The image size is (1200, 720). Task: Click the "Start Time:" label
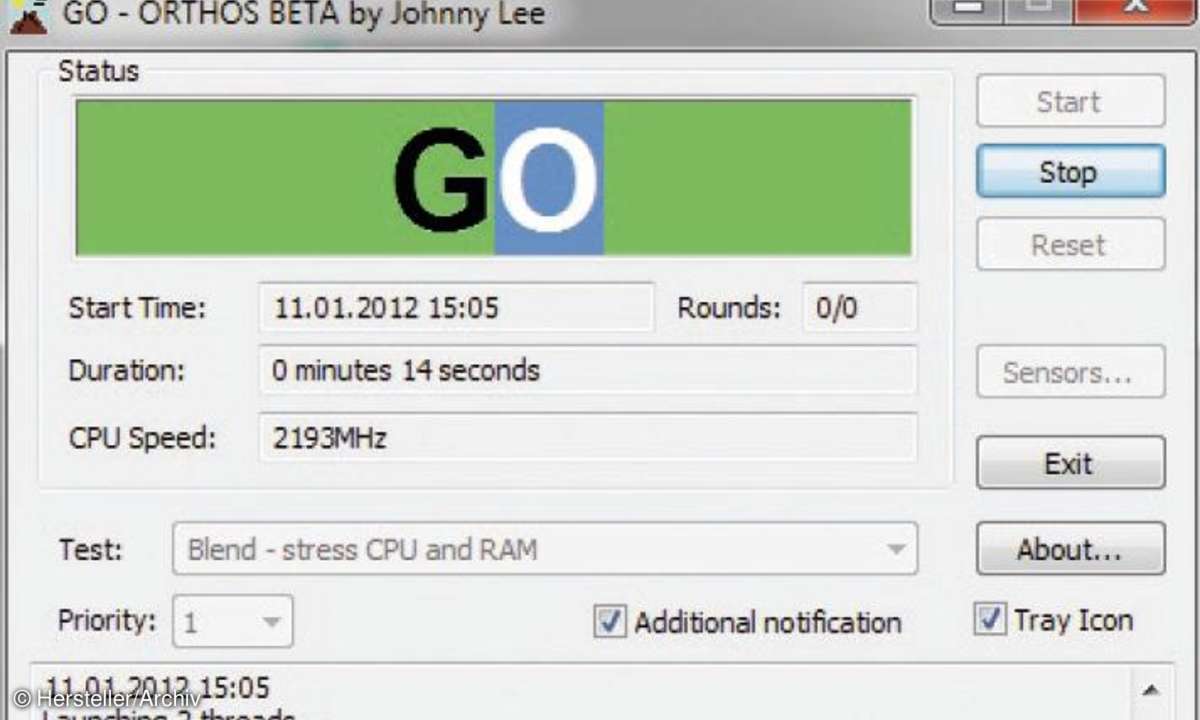136,308
